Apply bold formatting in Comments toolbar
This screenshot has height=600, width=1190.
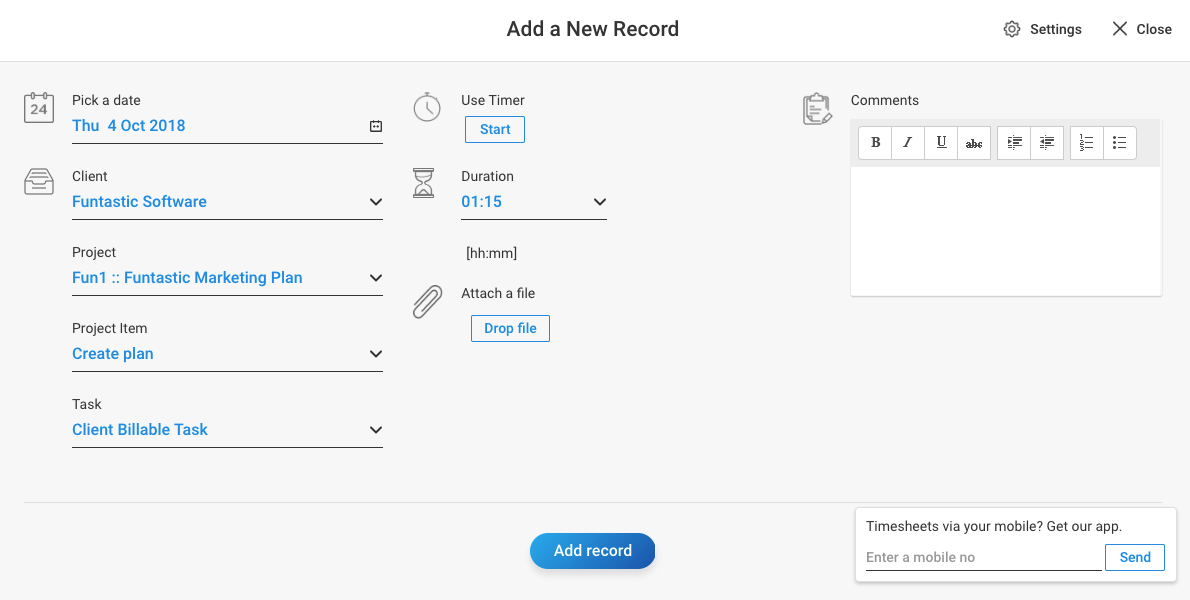pyautogui.click(x=875, y=143)
